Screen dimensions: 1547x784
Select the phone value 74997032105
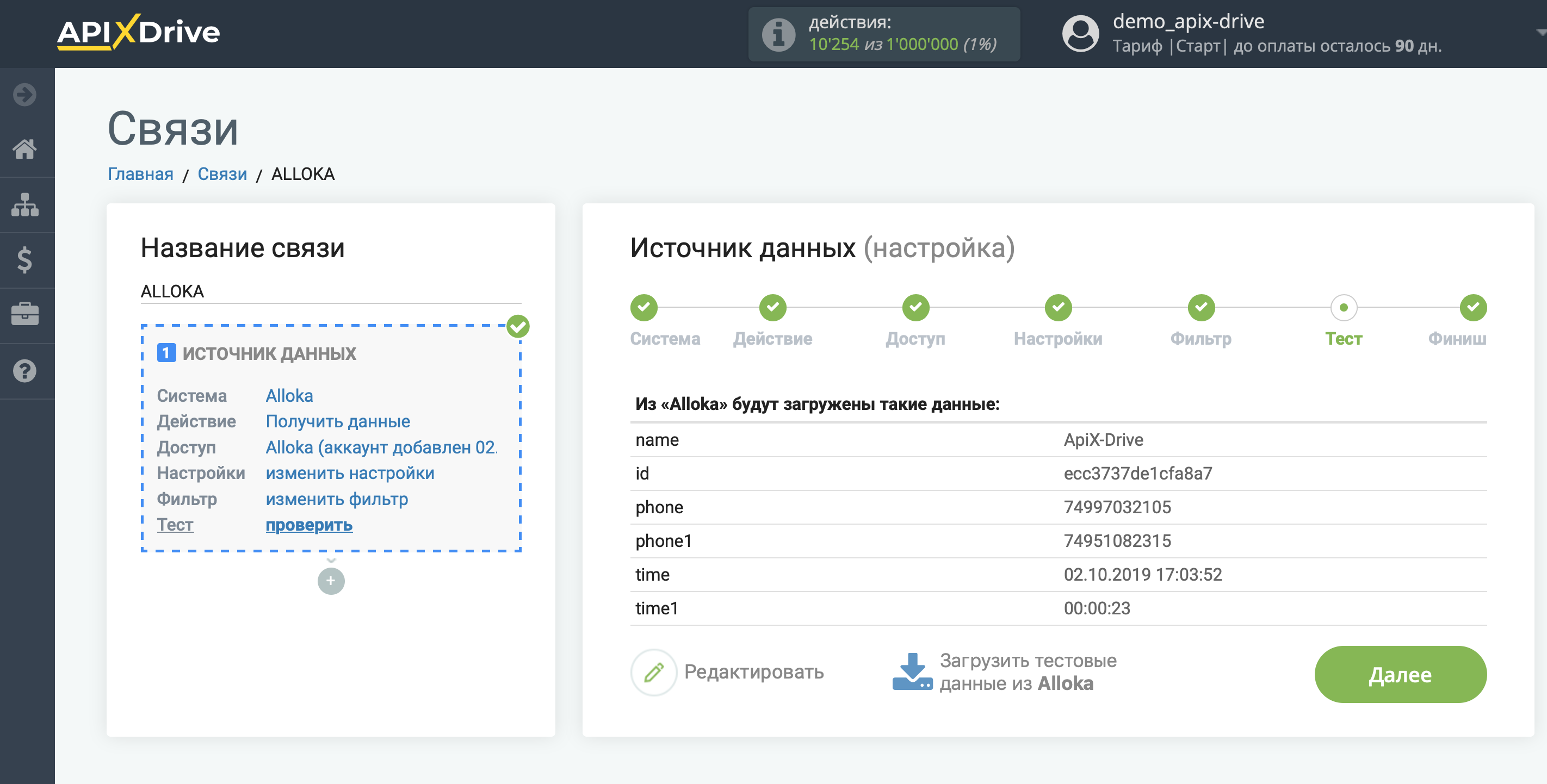pyautogui.click(x=1117, y=507)
